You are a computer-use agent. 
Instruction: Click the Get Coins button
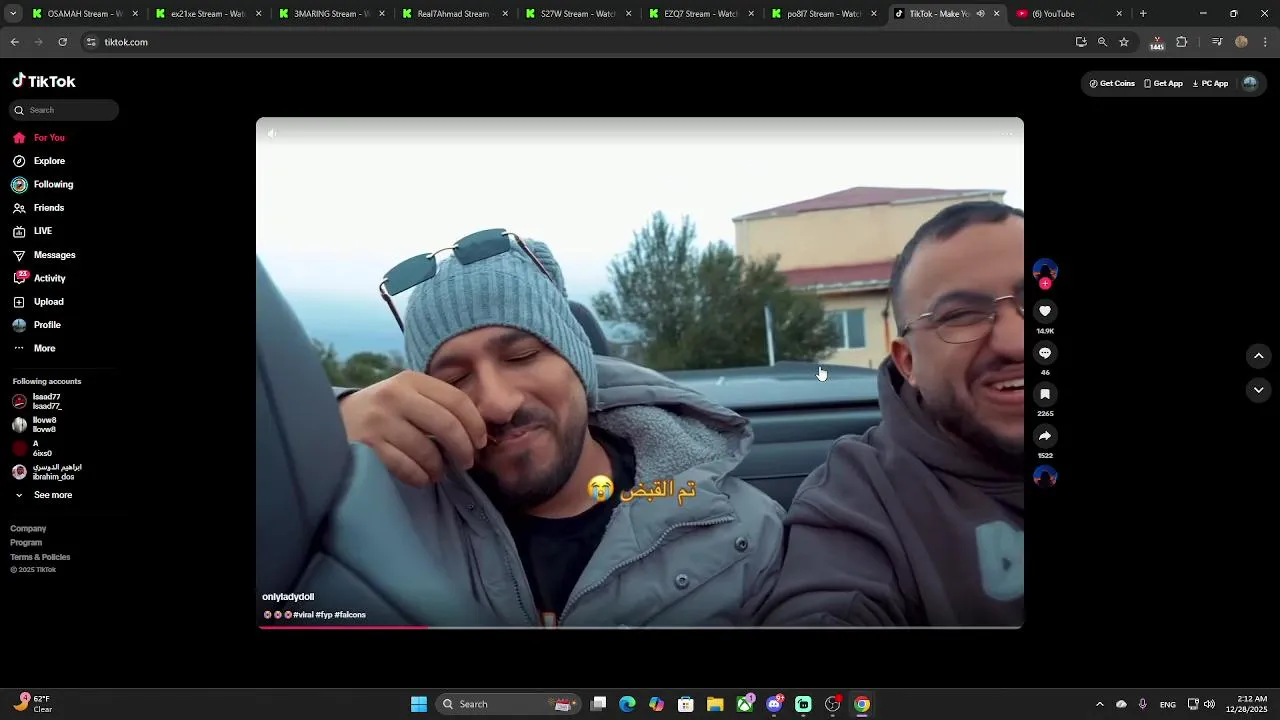pos(1112,84)
